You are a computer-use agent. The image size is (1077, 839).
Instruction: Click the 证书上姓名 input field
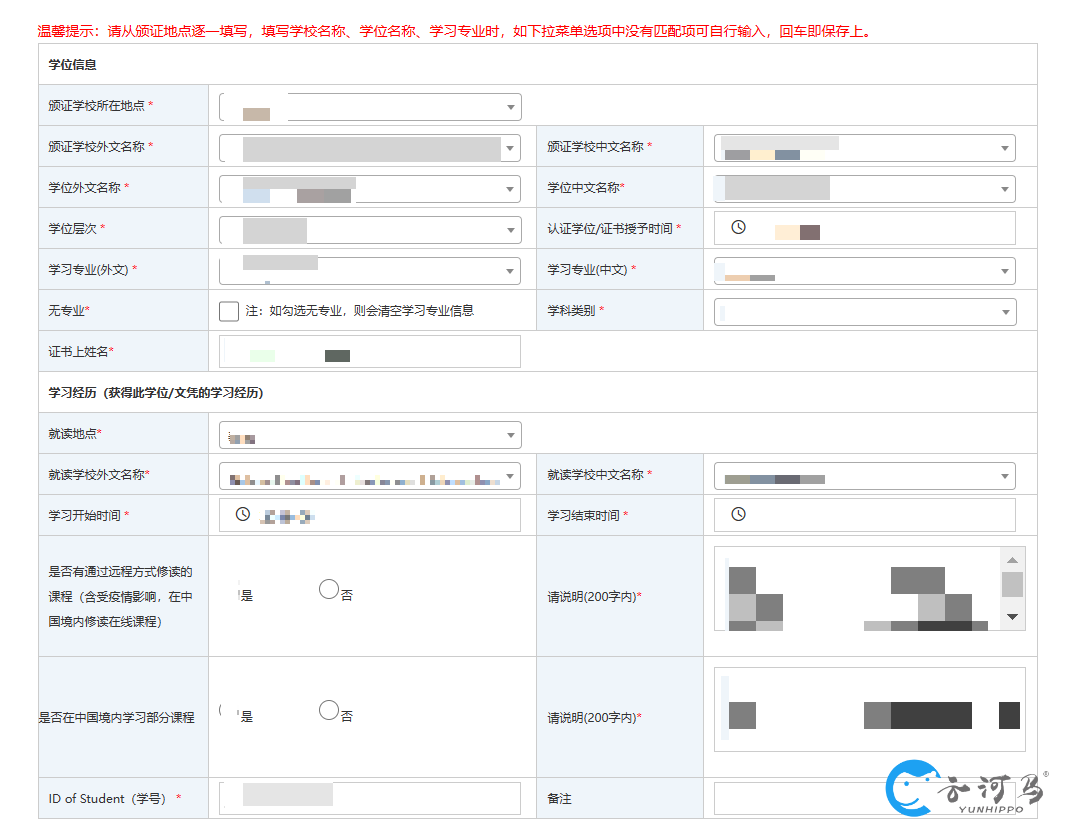coord(370,352)
